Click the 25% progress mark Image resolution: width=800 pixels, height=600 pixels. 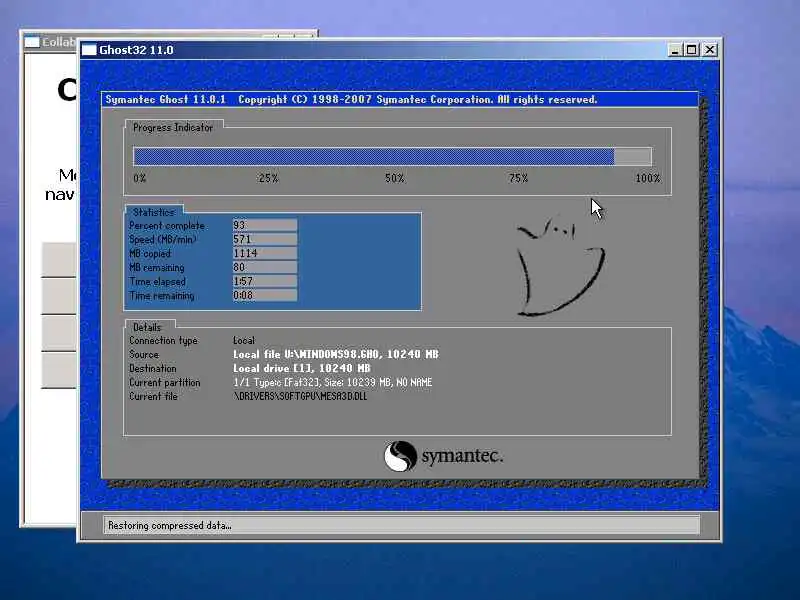268,178
